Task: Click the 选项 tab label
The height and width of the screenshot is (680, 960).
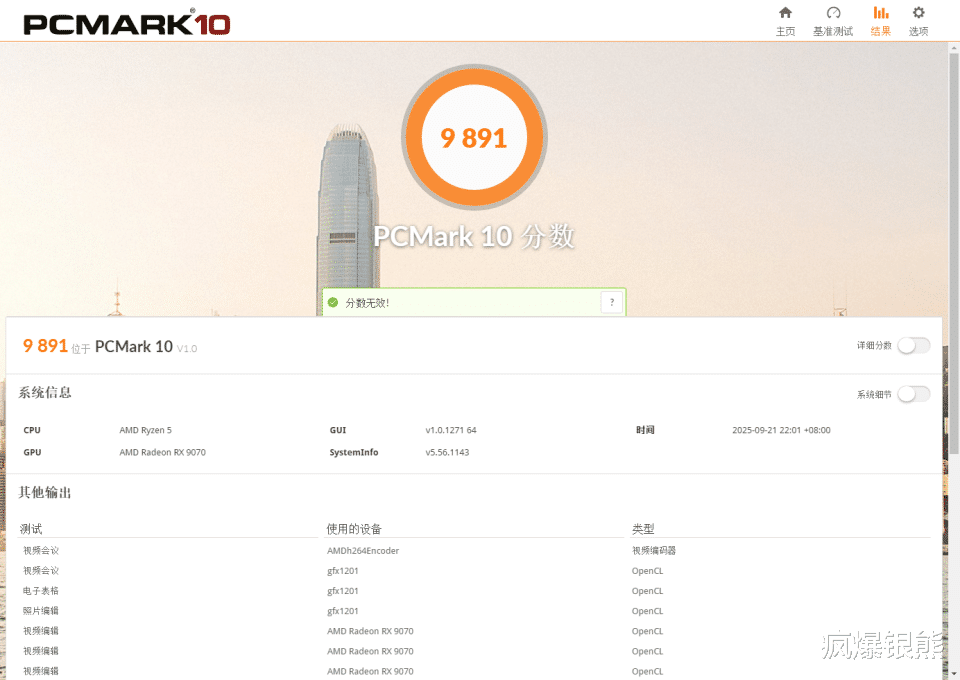Action: 918,31
